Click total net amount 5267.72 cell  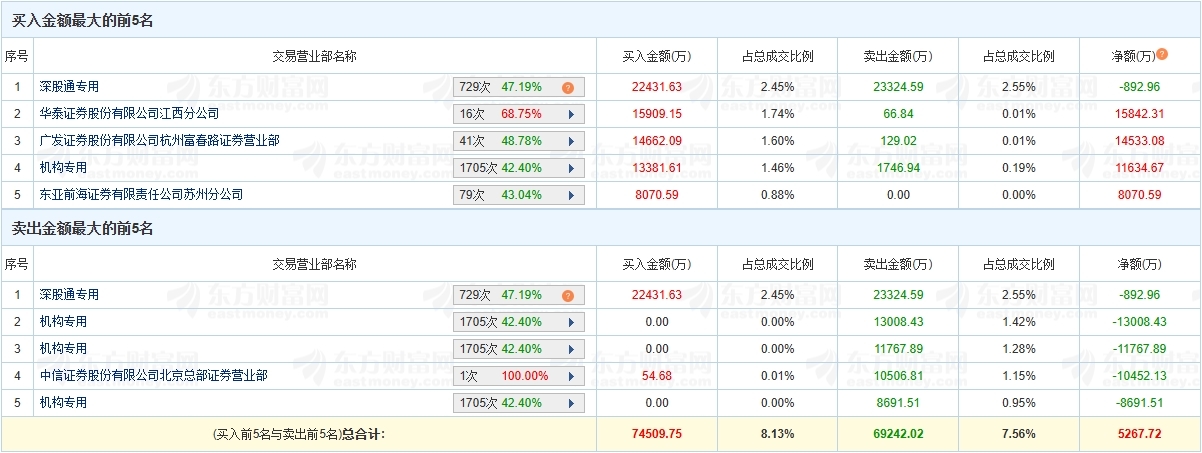pyautogui.click(x=1139, y=434)
